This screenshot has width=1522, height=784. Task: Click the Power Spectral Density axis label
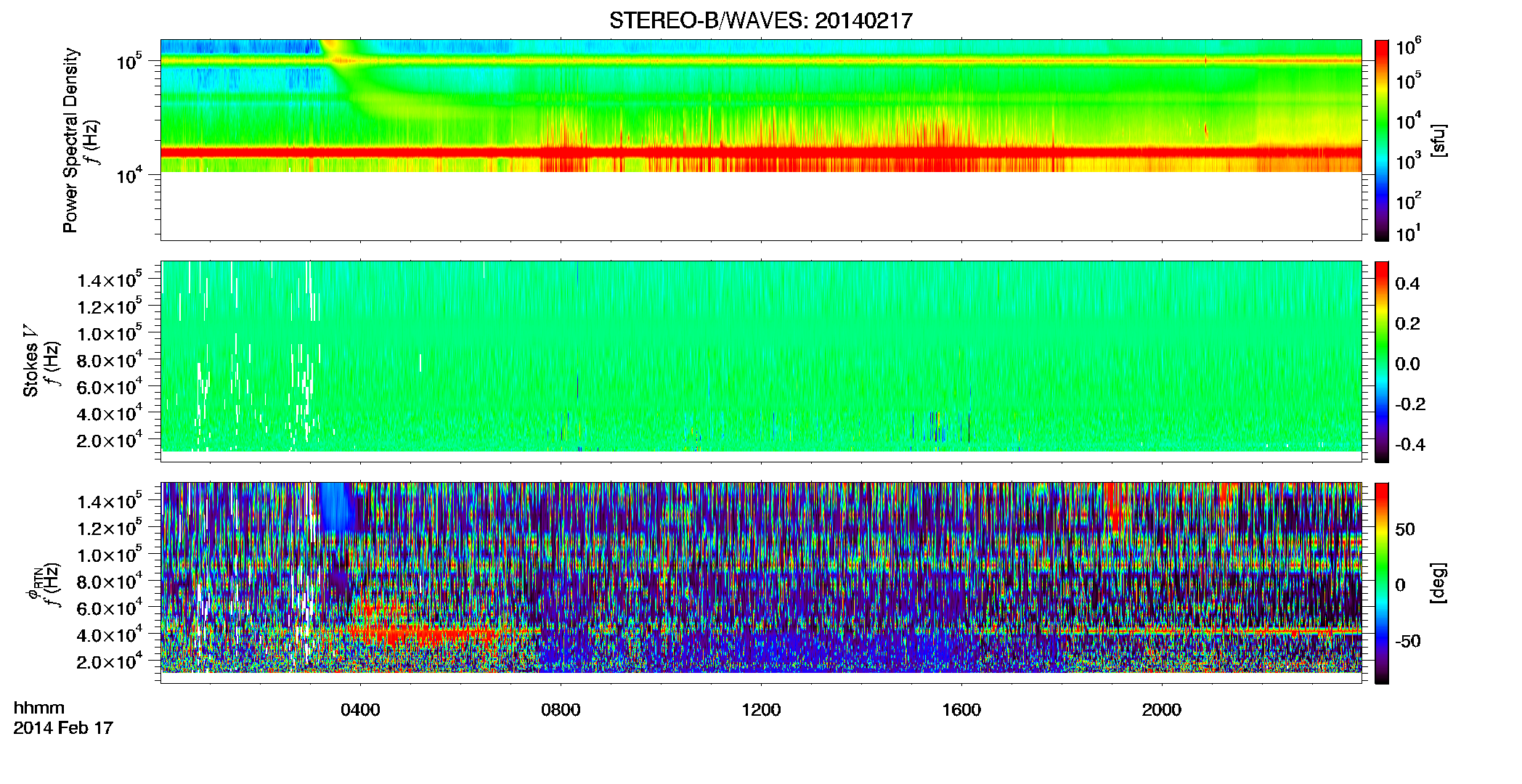70,140
